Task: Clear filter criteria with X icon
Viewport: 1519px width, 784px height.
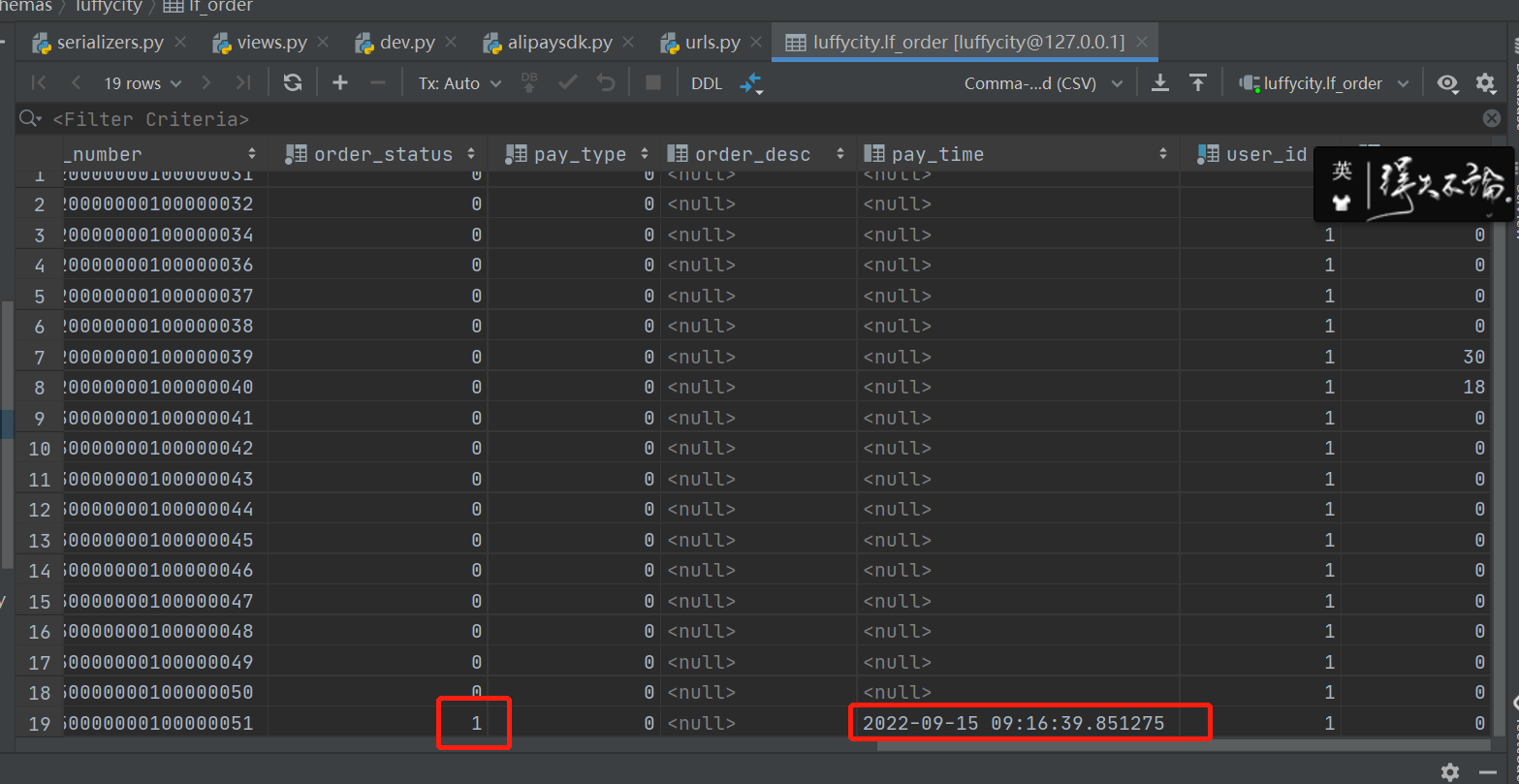Action: coord(1492,119)
